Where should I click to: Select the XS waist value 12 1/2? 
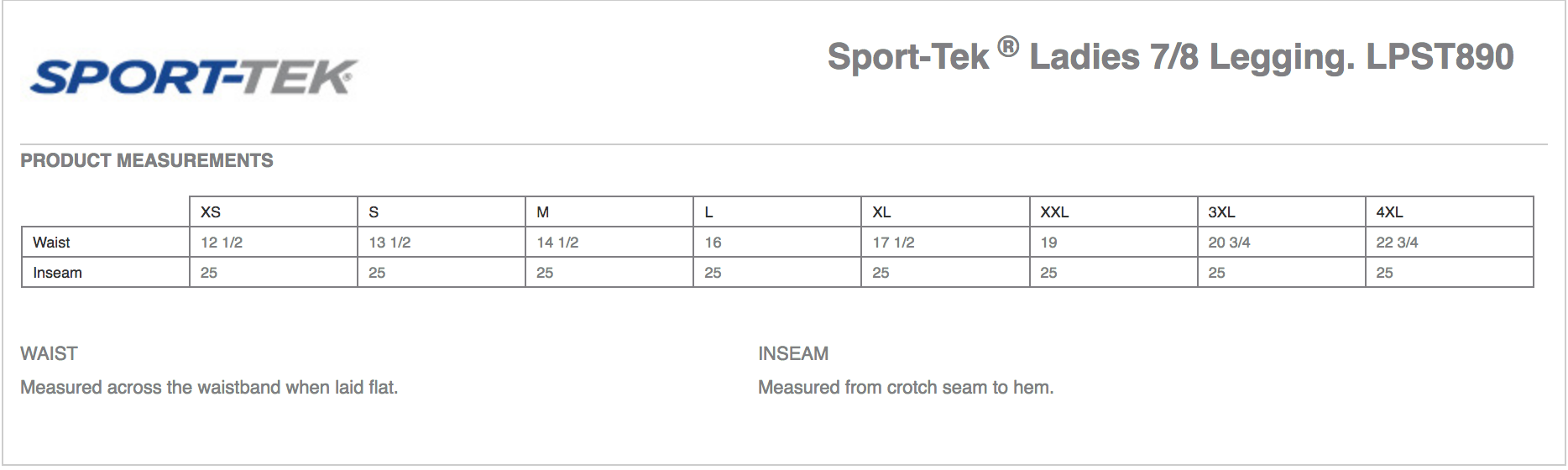tap(222, 243)
